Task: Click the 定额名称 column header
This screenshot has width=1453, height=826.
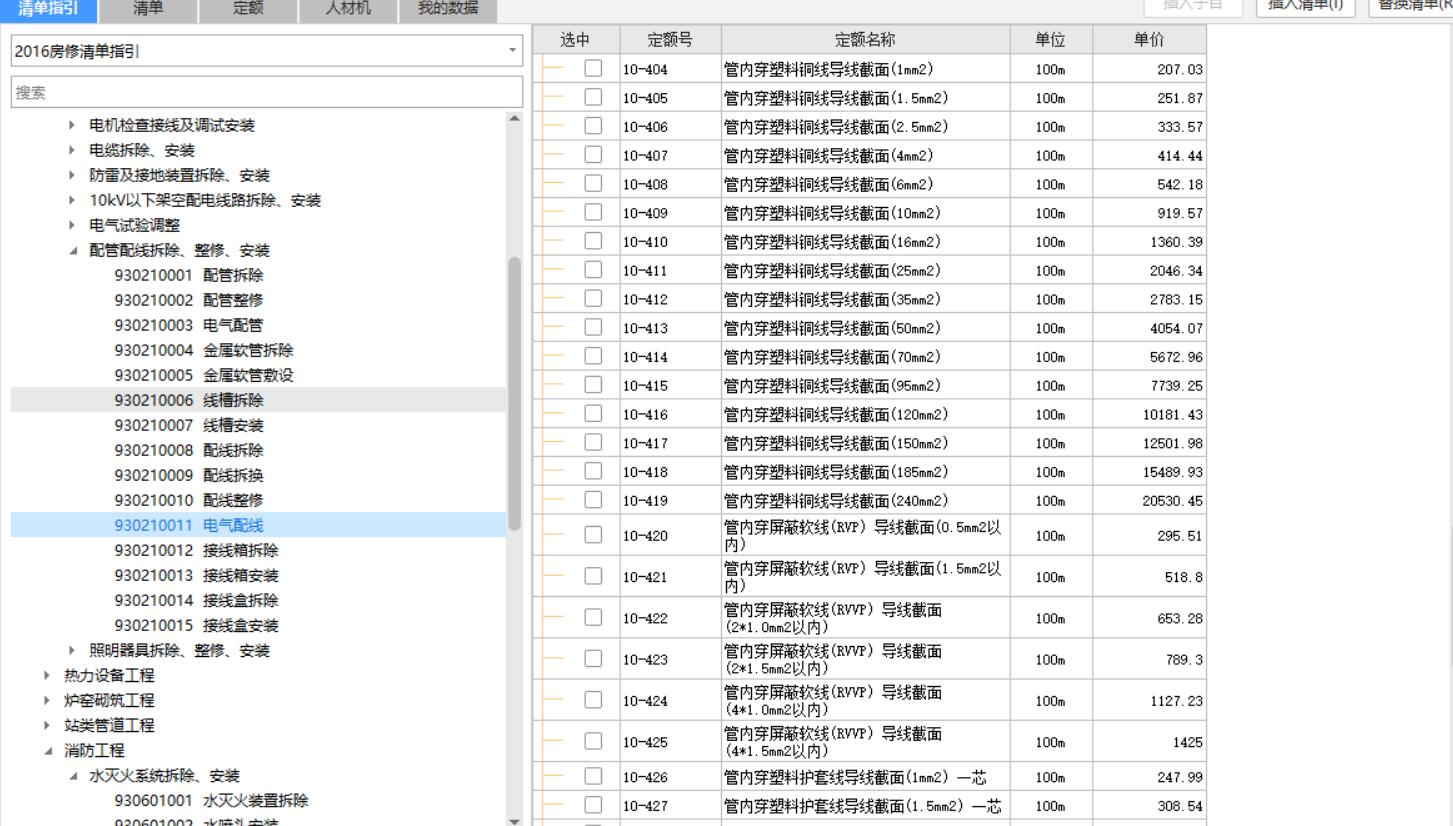Action: pyautogui.click(x=865, y=40)
